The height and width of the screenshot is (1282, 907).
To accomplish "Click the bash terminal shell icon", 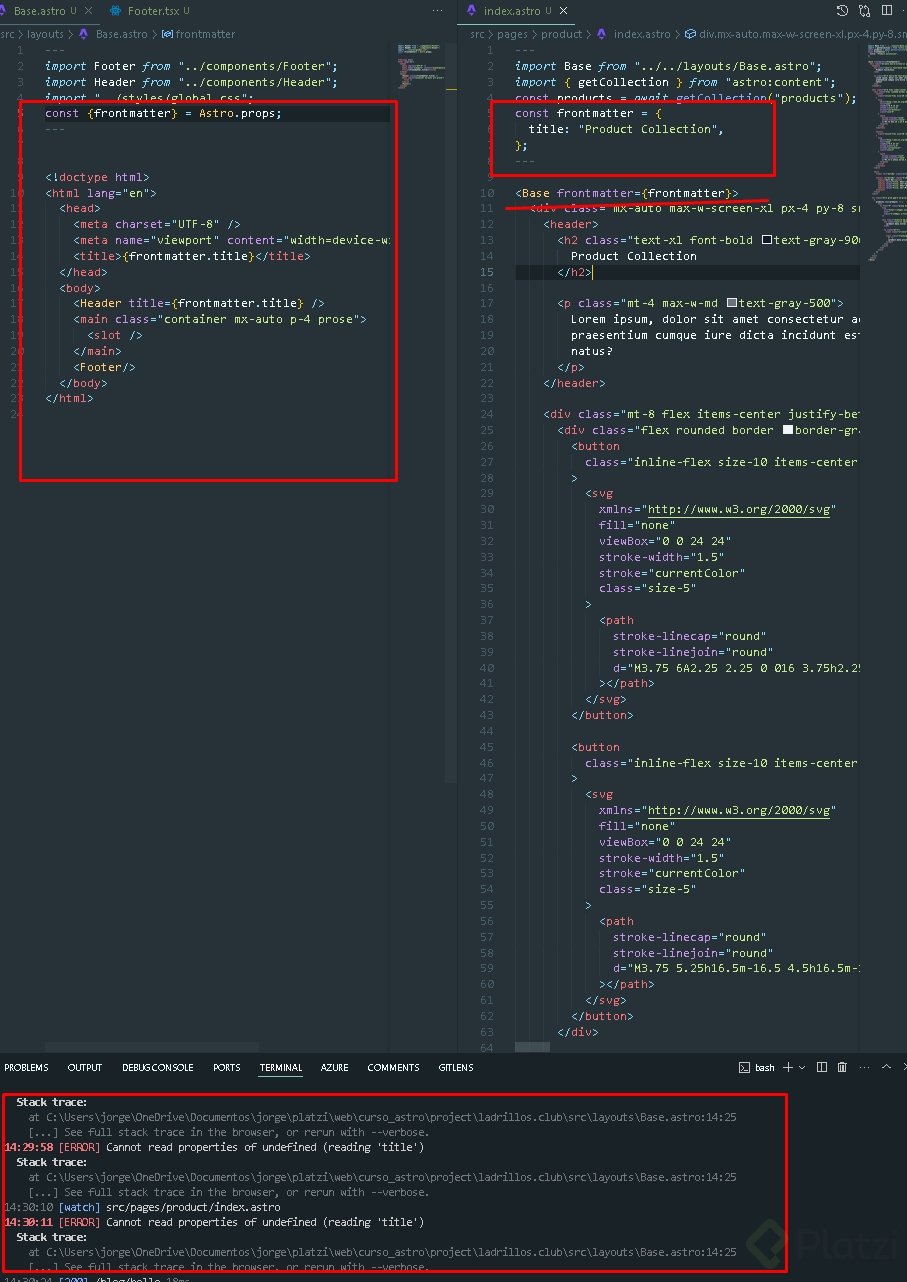I will pyautogui.click(x=744, y=1068).
